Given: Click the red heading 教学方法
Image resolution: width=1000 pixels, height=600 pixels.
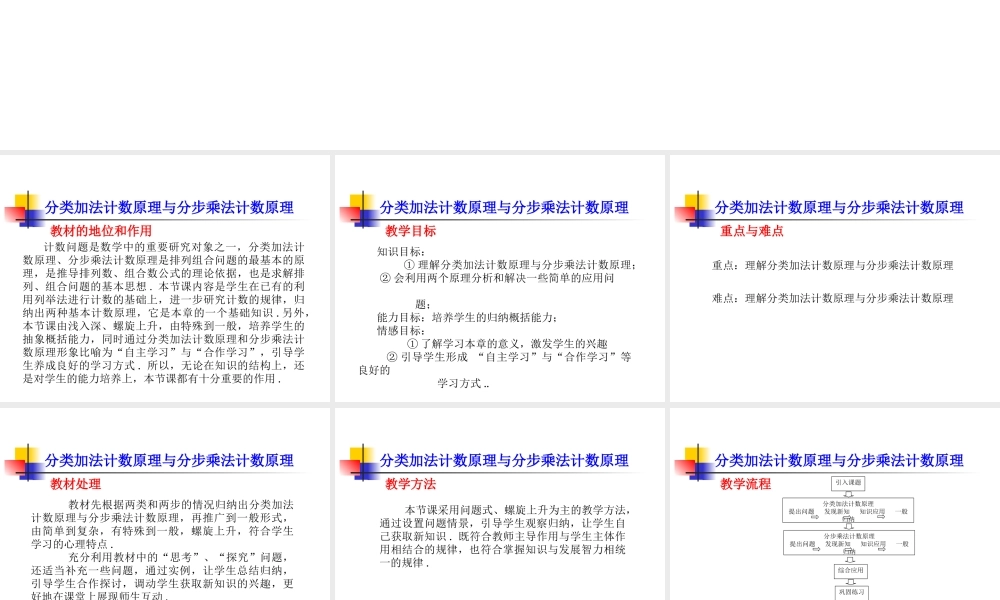Looking at the screenshot, I should [x=411, y=484].
